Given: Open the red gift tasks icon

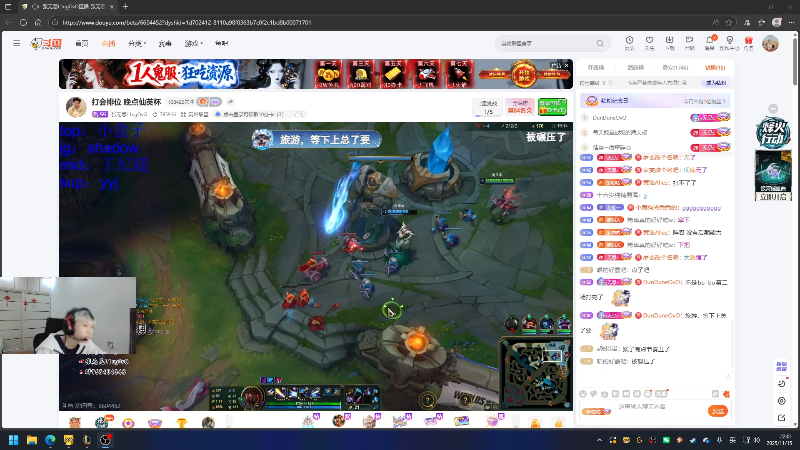Looking at the screenshot, I should click(748, 43).
